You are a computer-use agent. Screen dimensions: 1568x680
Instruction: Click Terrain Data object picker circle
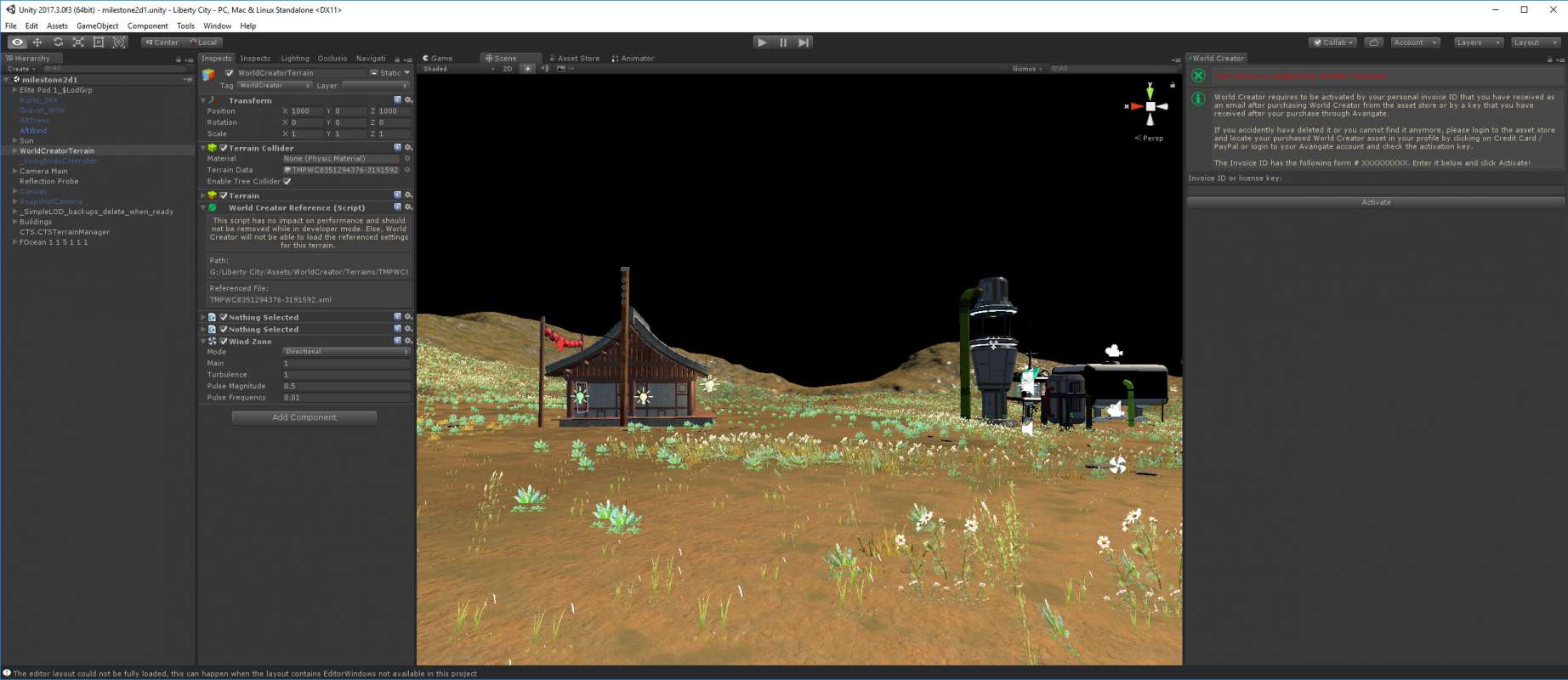(407, 169)
